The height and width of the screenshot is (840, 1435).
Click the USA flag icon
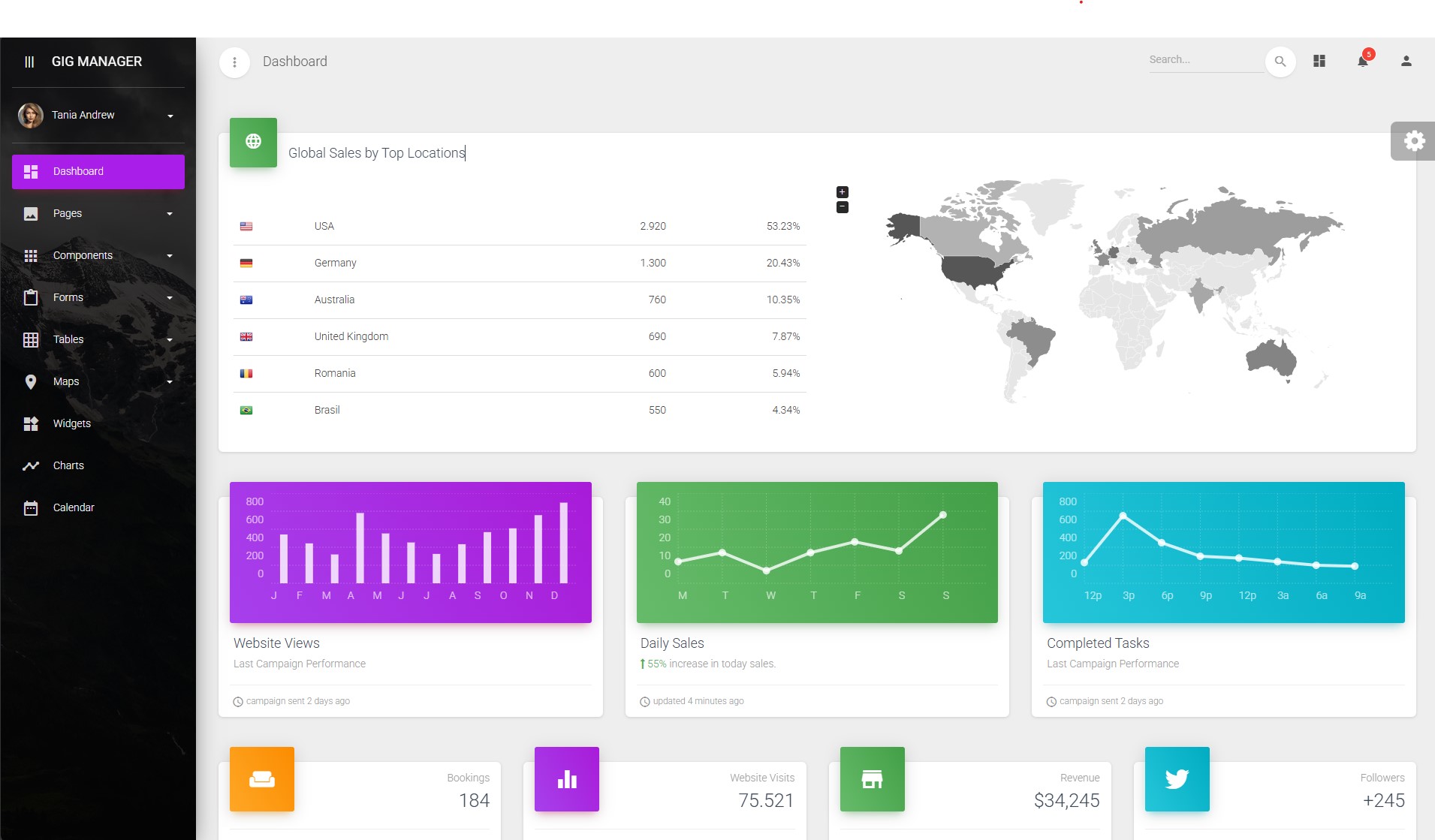click(x=246, y=226)
